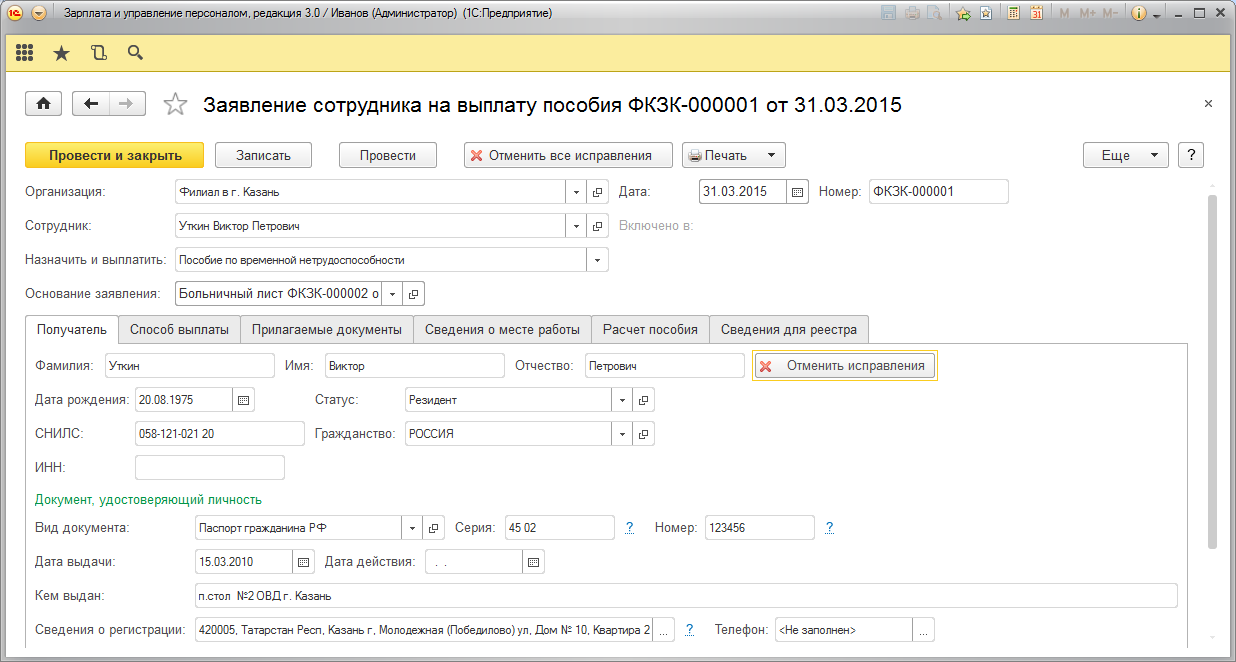Switch to the Расчет пособия tab
This screenshot has width=1236, height=662.
point(650,329)
